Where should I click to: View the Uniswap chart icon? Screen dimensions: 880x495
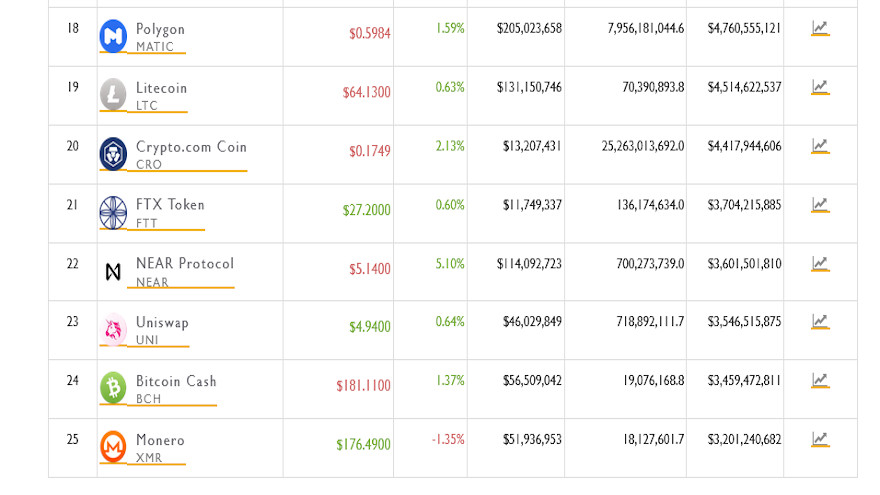[820, 322]
